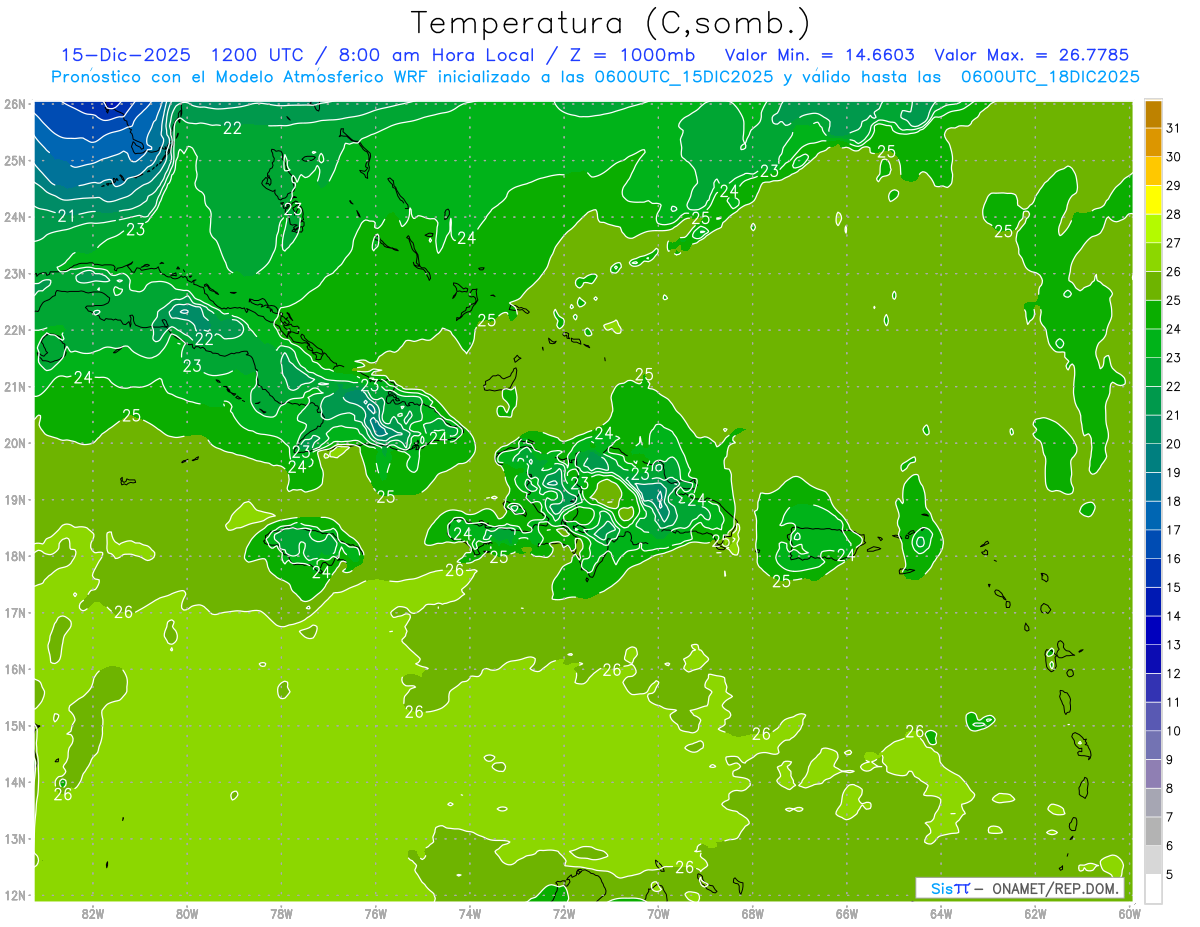Click the '76W' longitude axis label
Screen dimensions: 1200x927
[376, 913]
